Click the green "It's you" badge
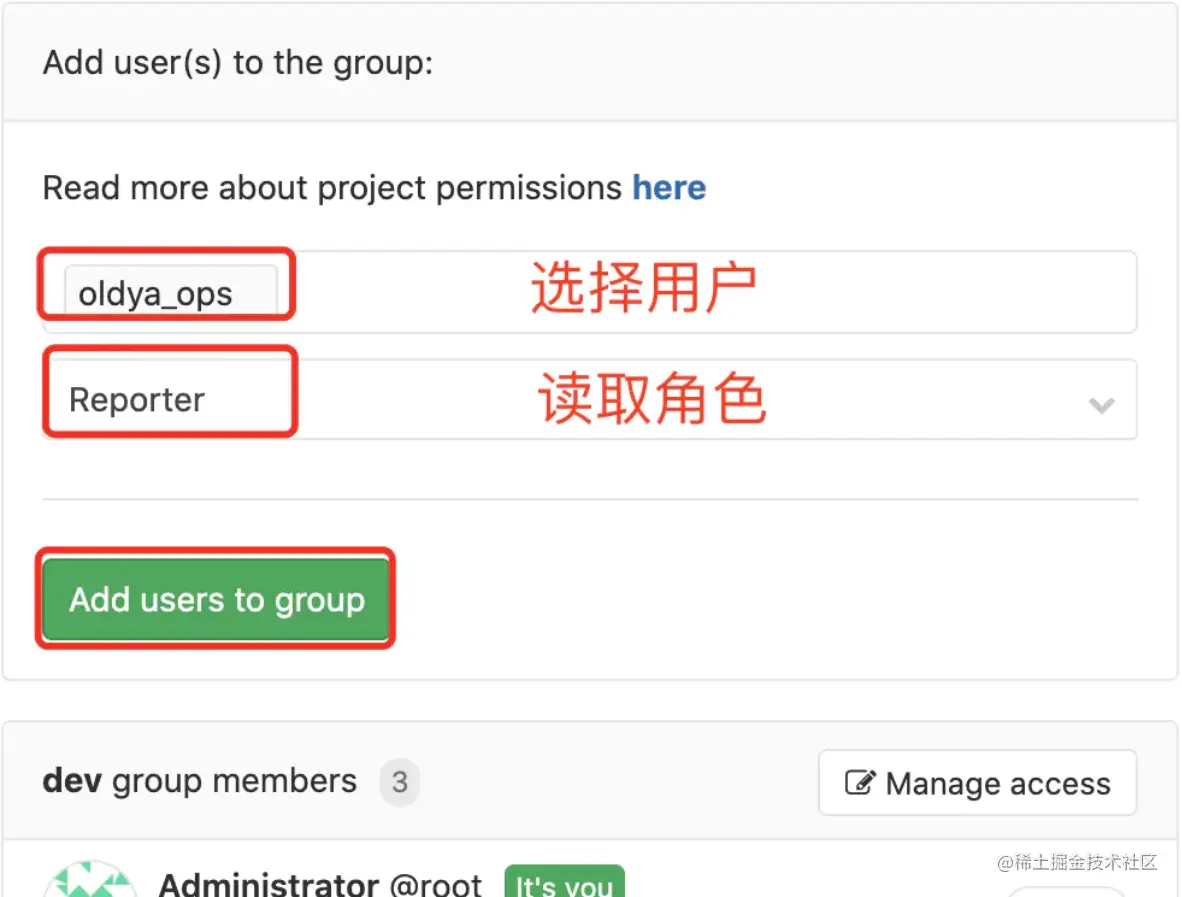Viewport: 1182px width, 897px height. pos(565,884)
